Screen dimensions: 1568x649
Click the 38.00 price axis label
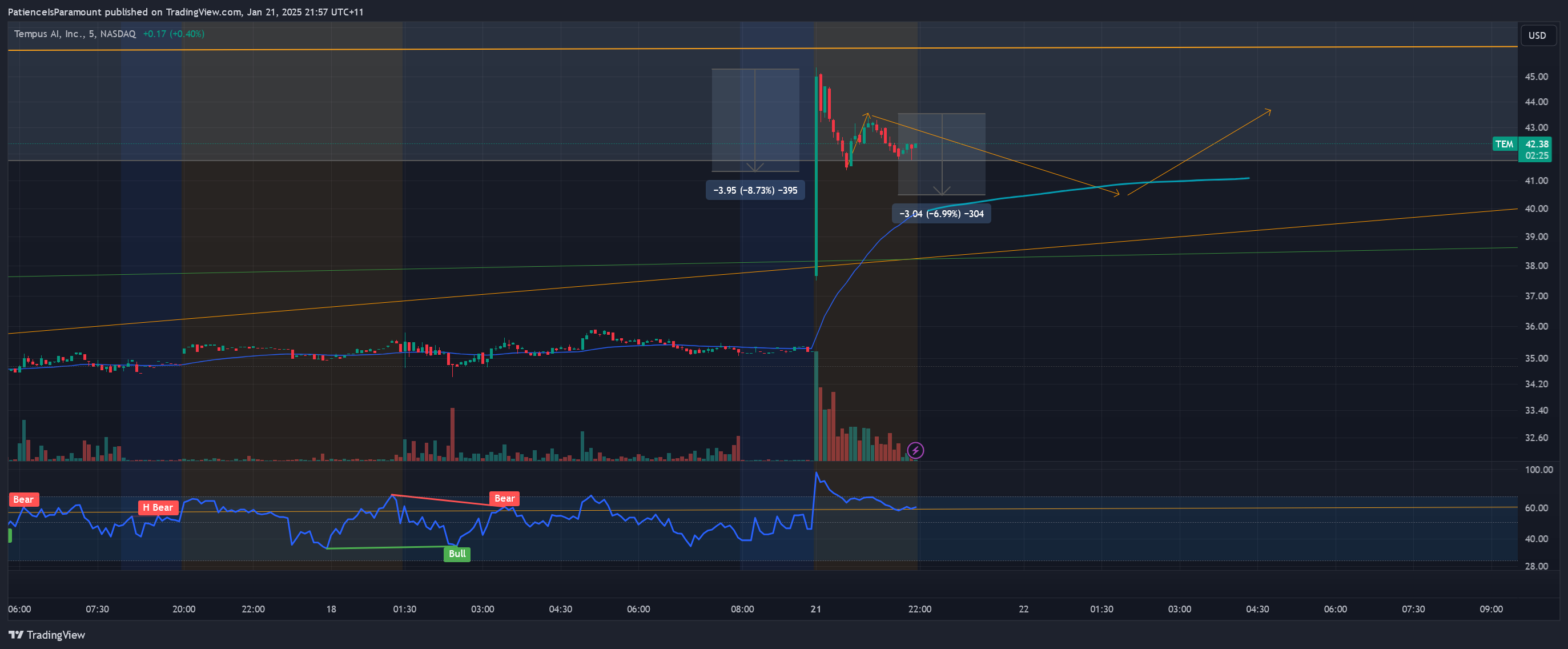pyautogui.click(x=1536, y=266)
